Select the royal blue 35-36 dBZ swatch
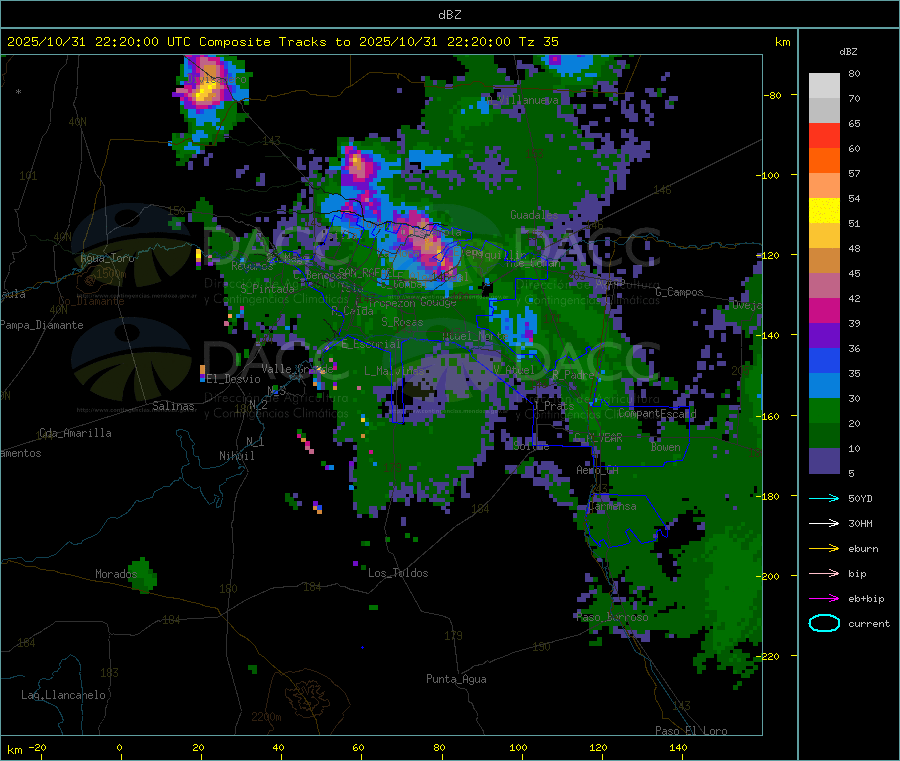900x761 pixels. tap(824, 361)
